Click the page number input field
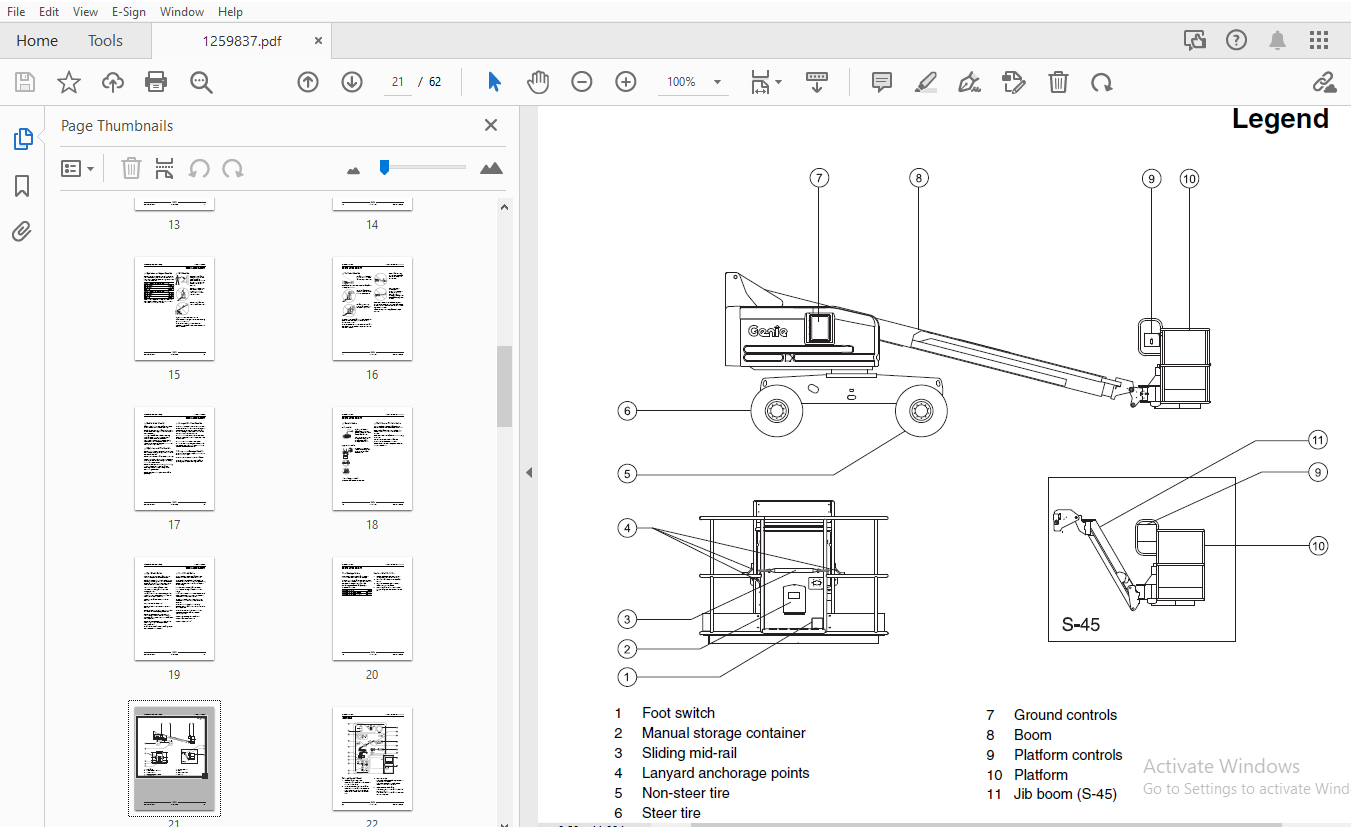Viewport: 1351px width, 827px height. pyautogui.click(x=397, y=82)
